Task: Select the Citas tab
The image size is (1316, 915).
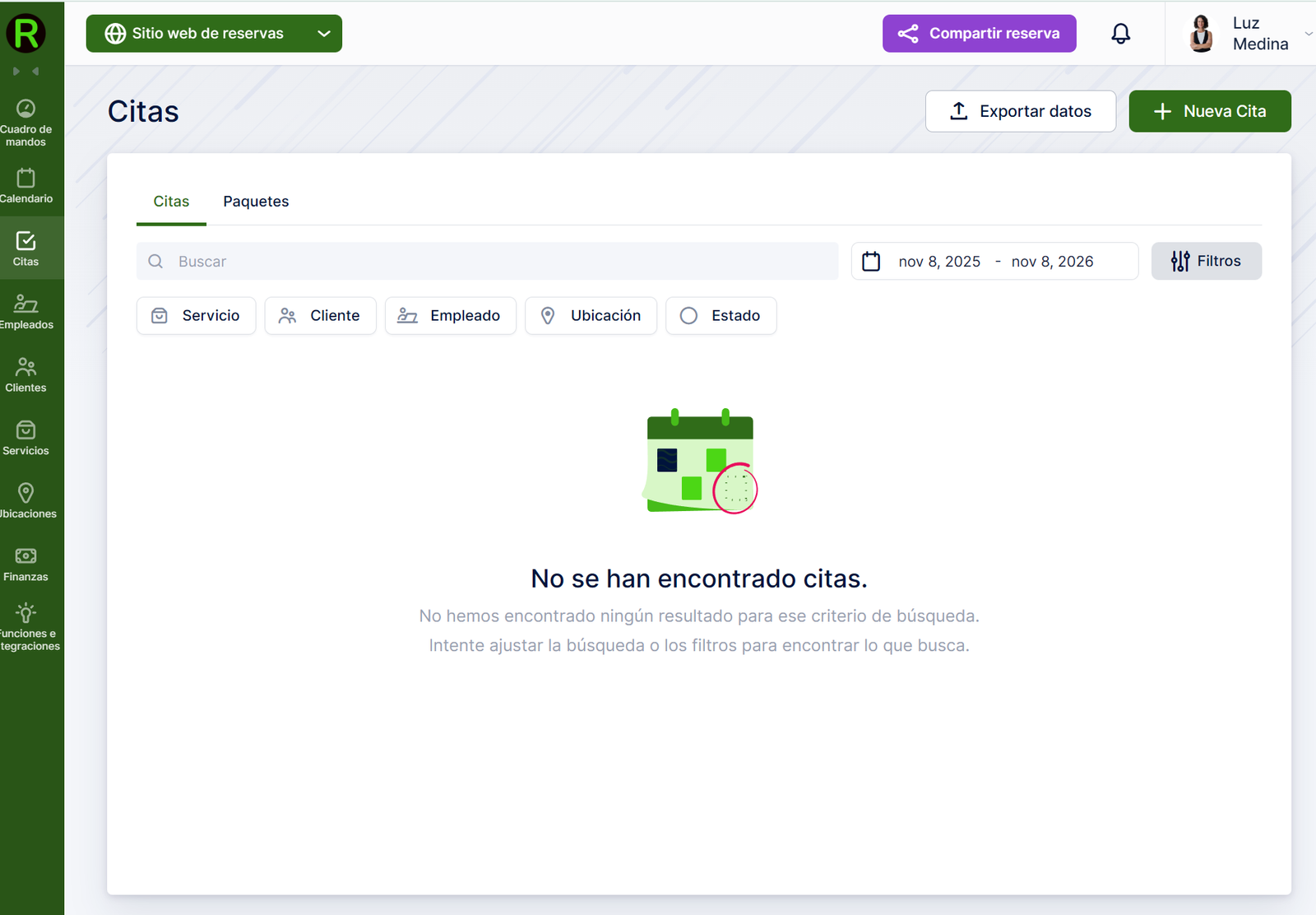Action: tap(171, 202)
